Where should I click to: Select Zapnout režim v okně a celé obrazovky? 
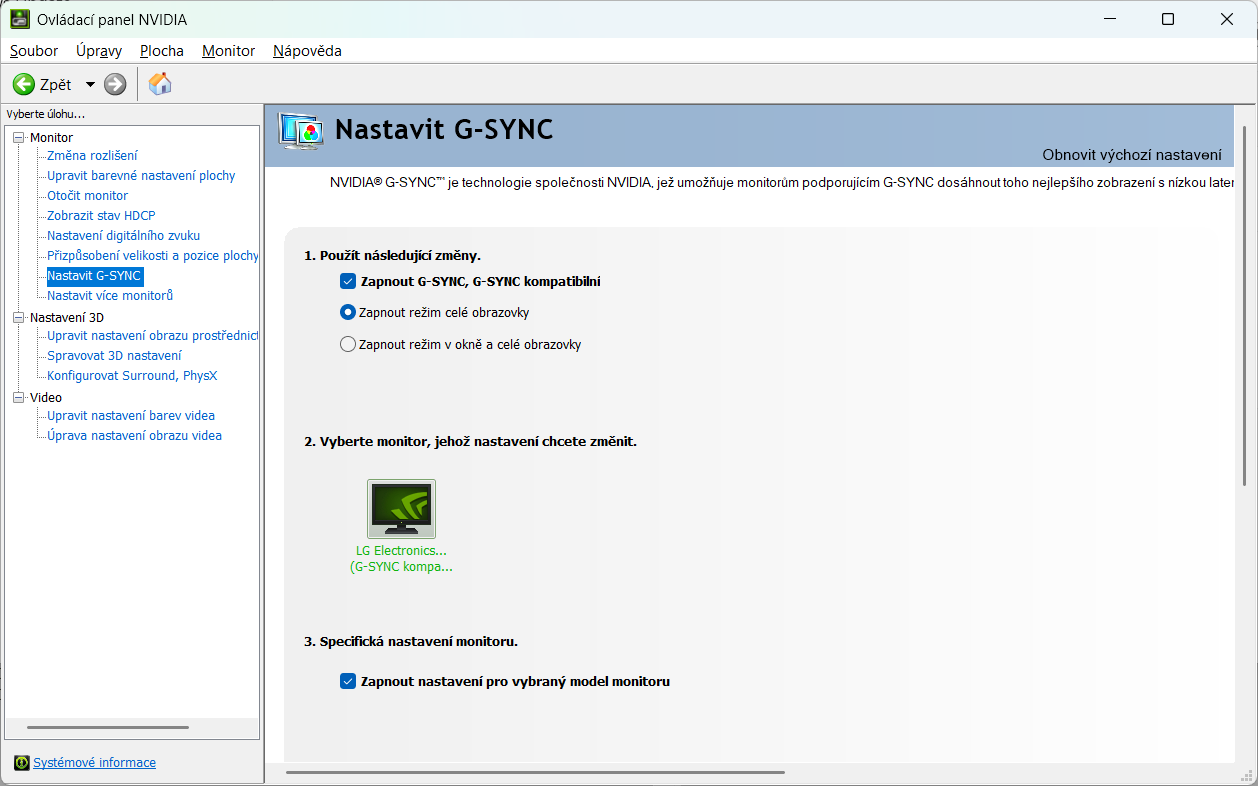click(348, 344)
